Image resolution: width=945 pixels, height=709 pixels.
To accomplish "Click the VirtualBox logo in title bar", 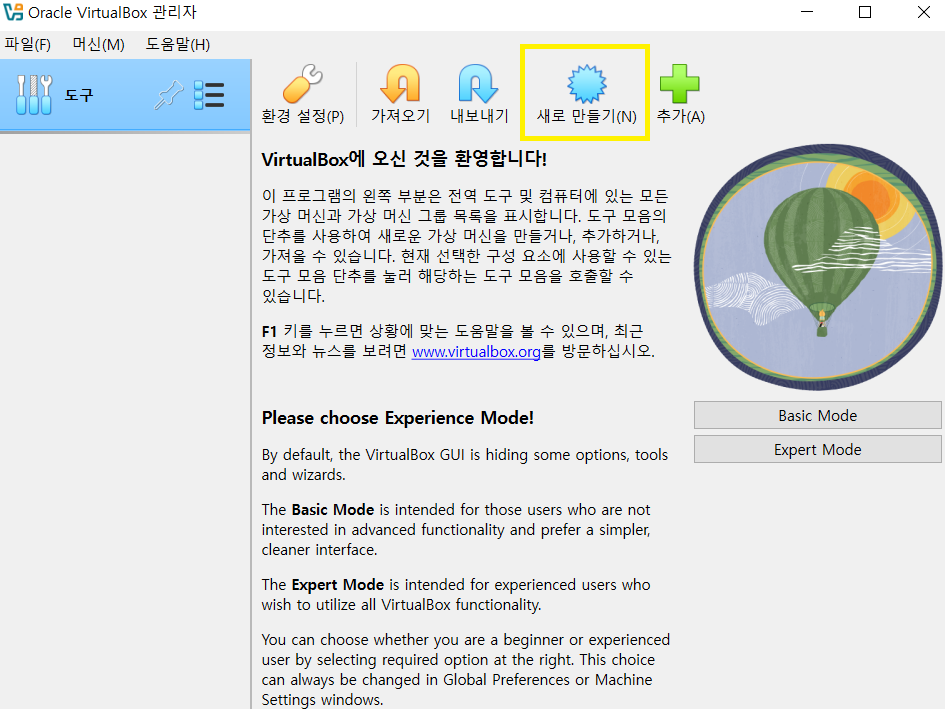I will click(13, 12).
